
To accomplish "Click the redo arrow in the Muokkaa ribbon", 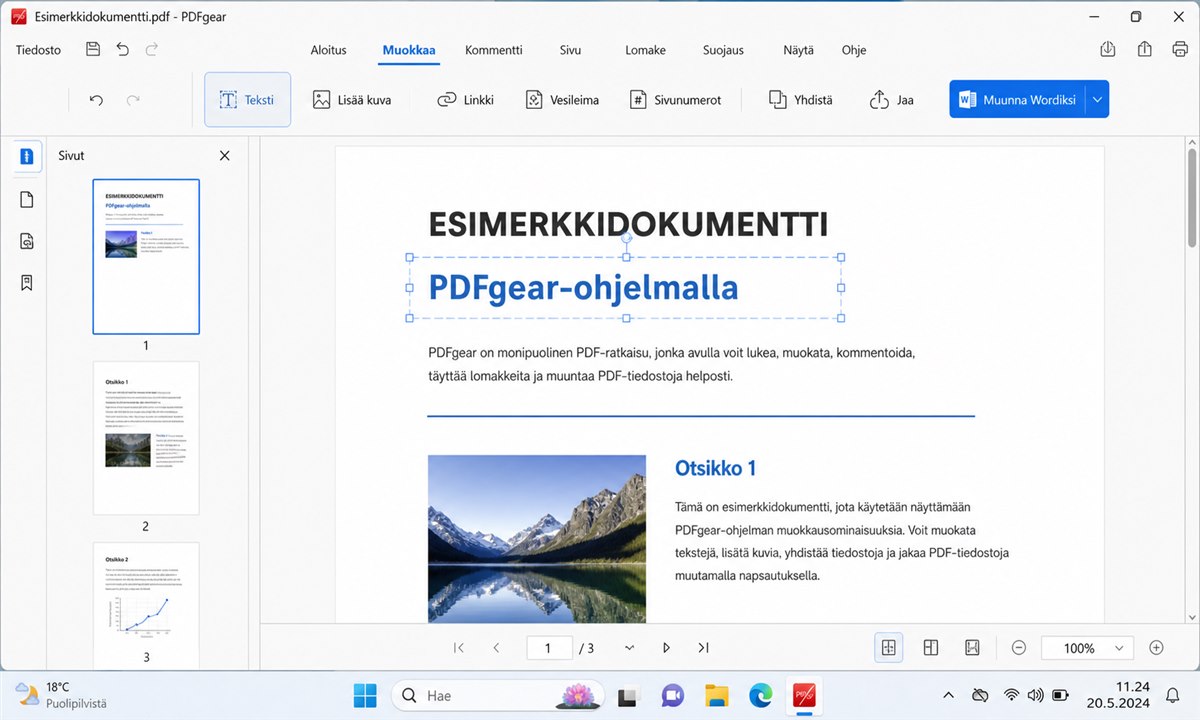I will (133, 100).
